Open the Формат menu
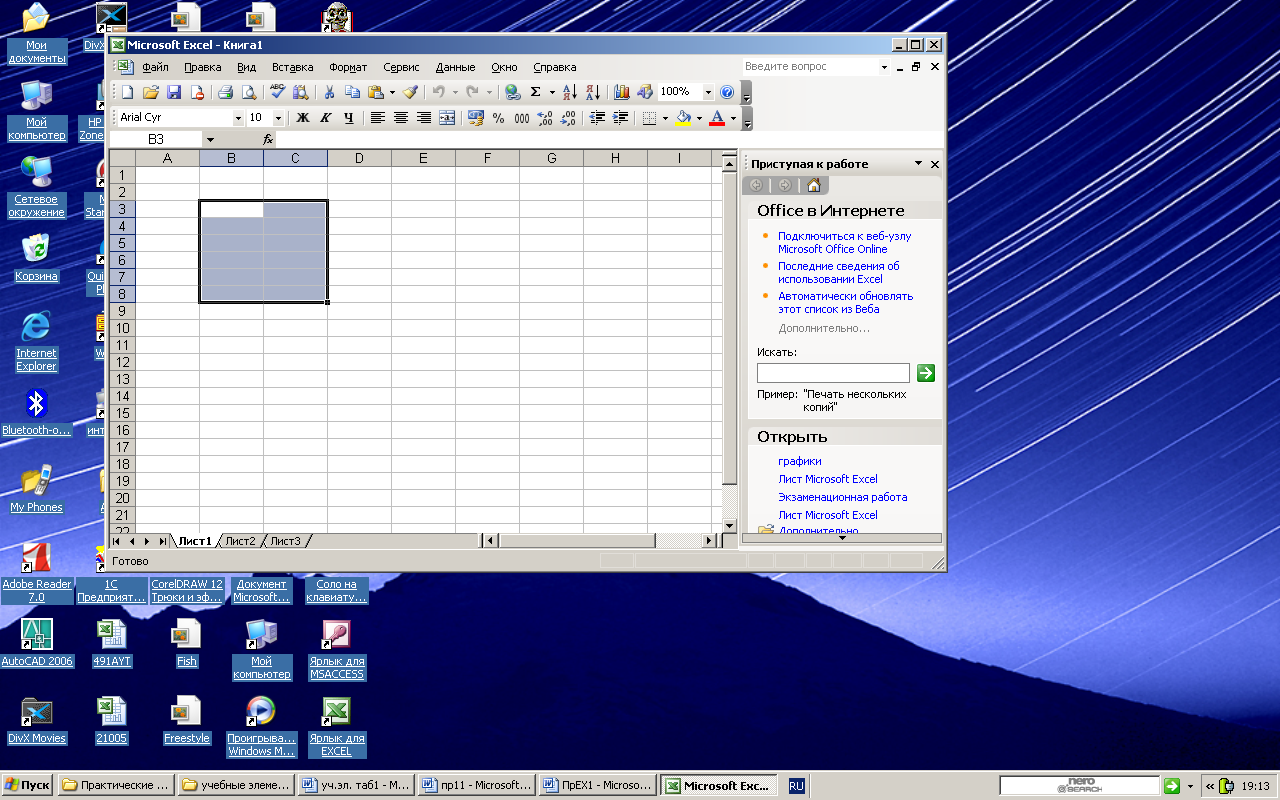 pos(348,67)
